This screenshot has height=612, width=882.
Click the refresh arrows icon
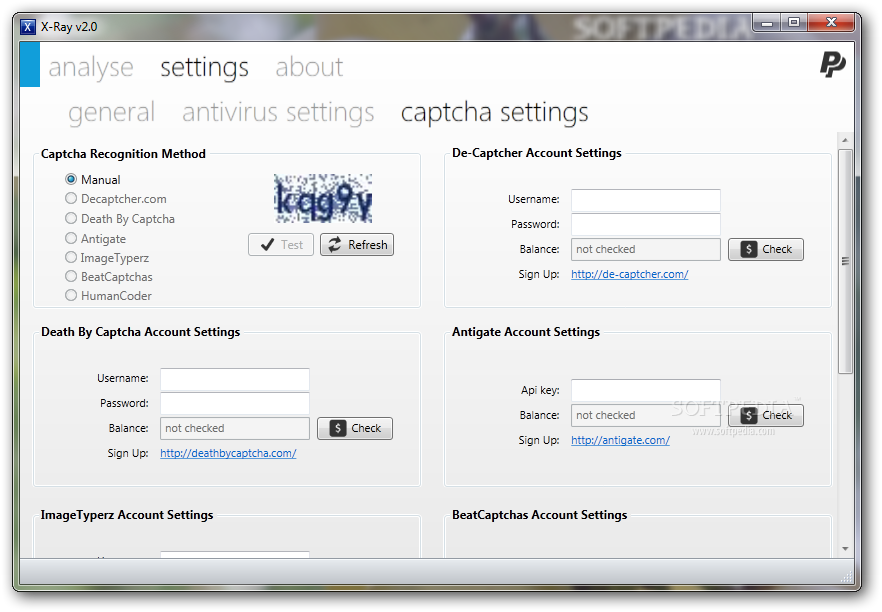[335, 244]
